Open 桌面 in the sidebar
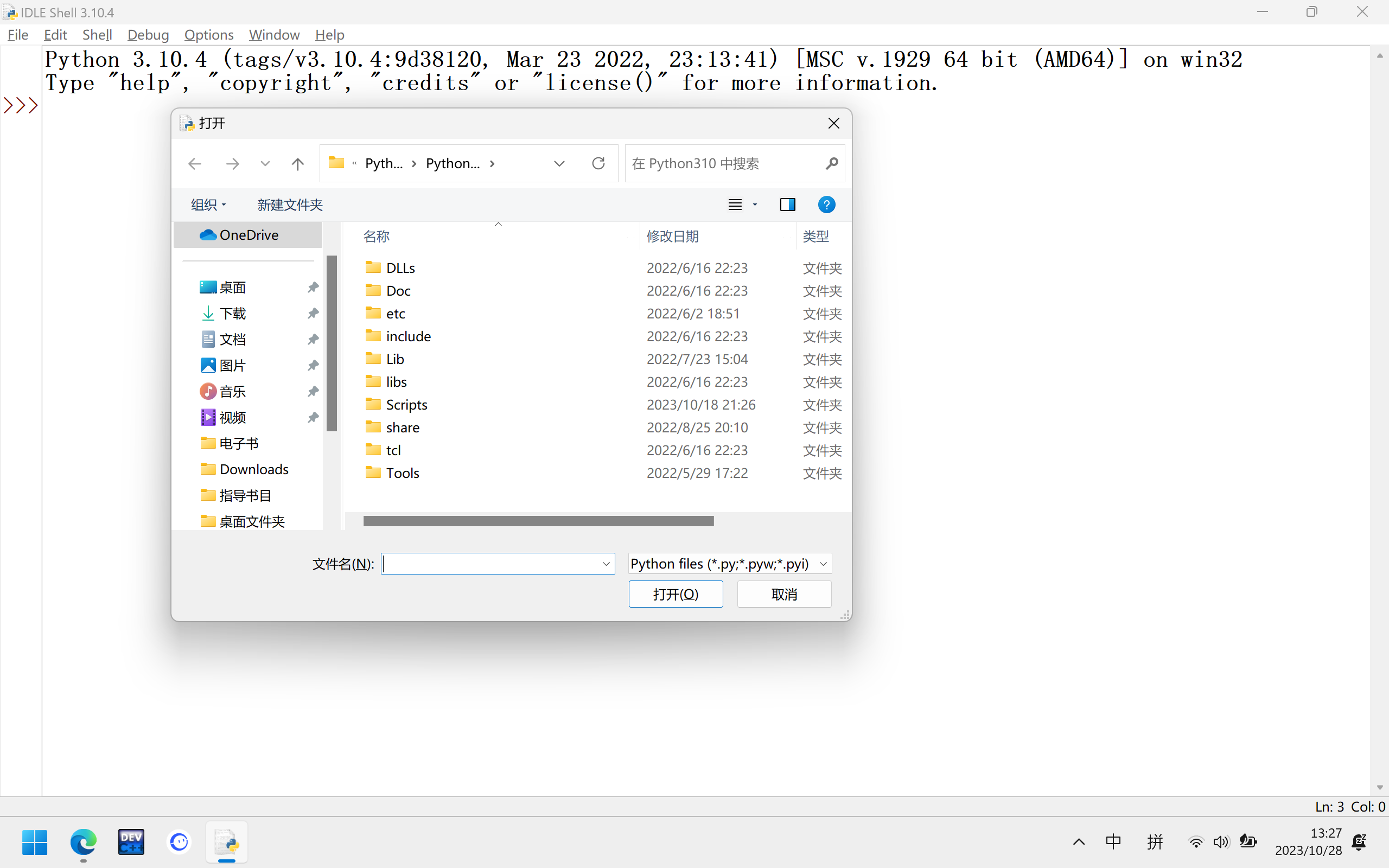Viewport: 1389px width, 868px height. [x=232, y=287]
